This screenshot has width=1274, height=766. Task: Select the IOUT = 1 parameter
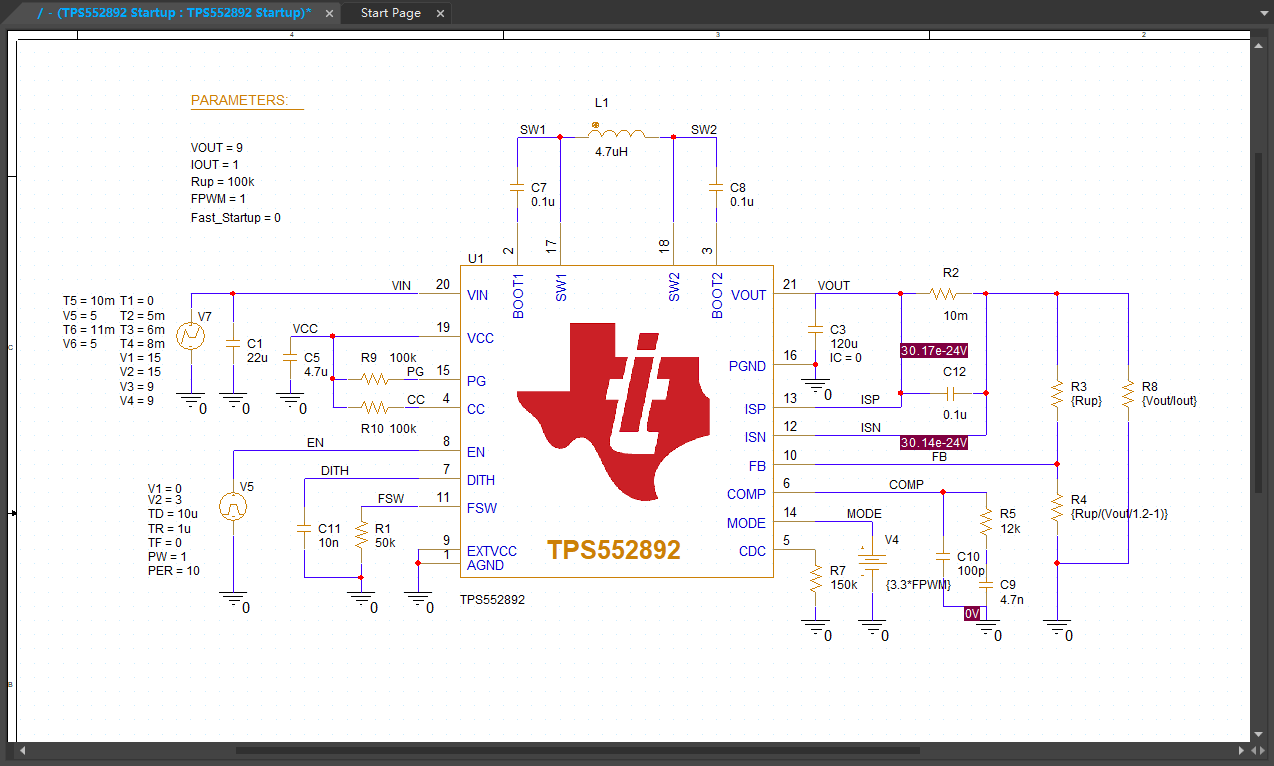pos(215,164)
